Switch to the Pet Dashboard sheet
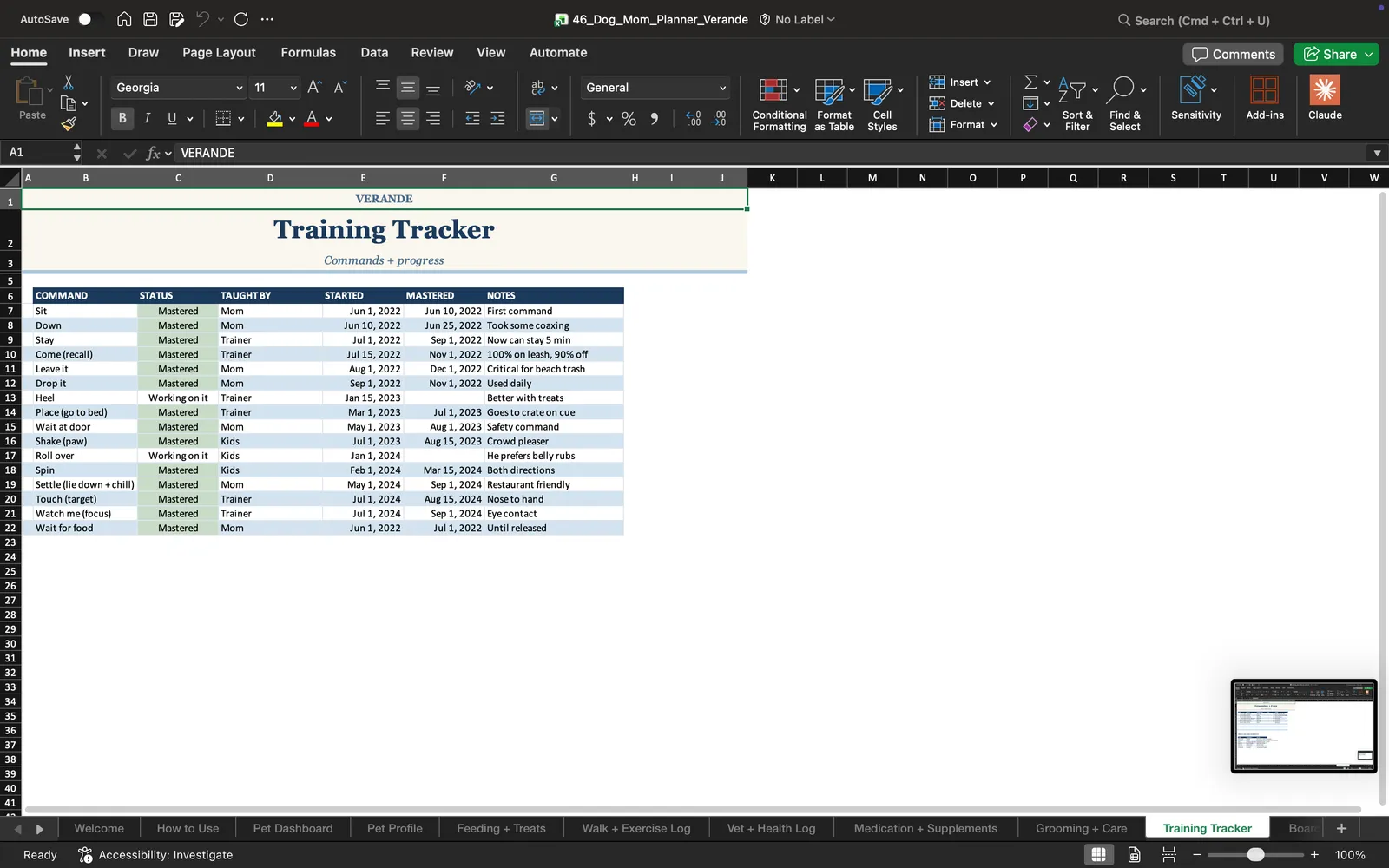This screenshot has width=1389, height=868. coord(293,828)
